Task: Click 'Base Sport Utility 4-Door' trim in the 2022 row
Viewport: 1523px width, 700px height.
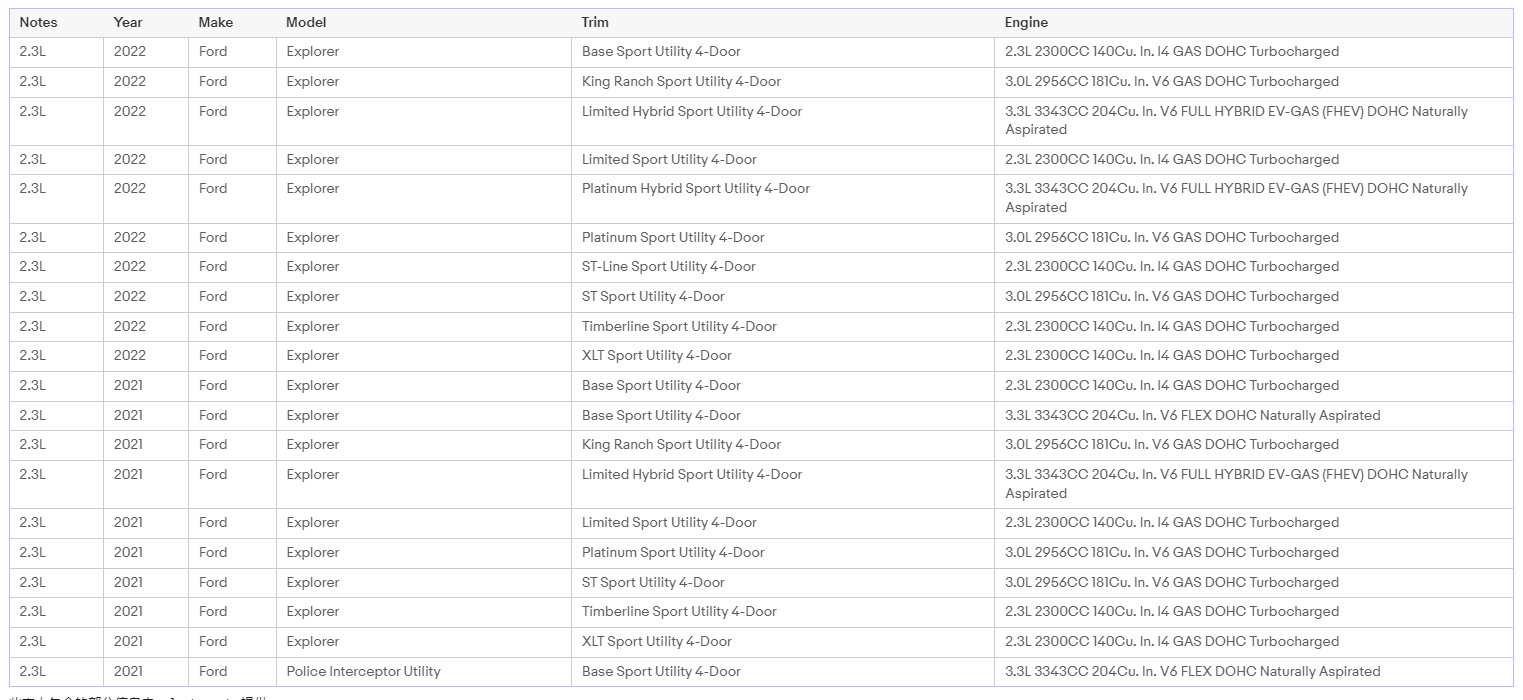Action: [661, 51]
